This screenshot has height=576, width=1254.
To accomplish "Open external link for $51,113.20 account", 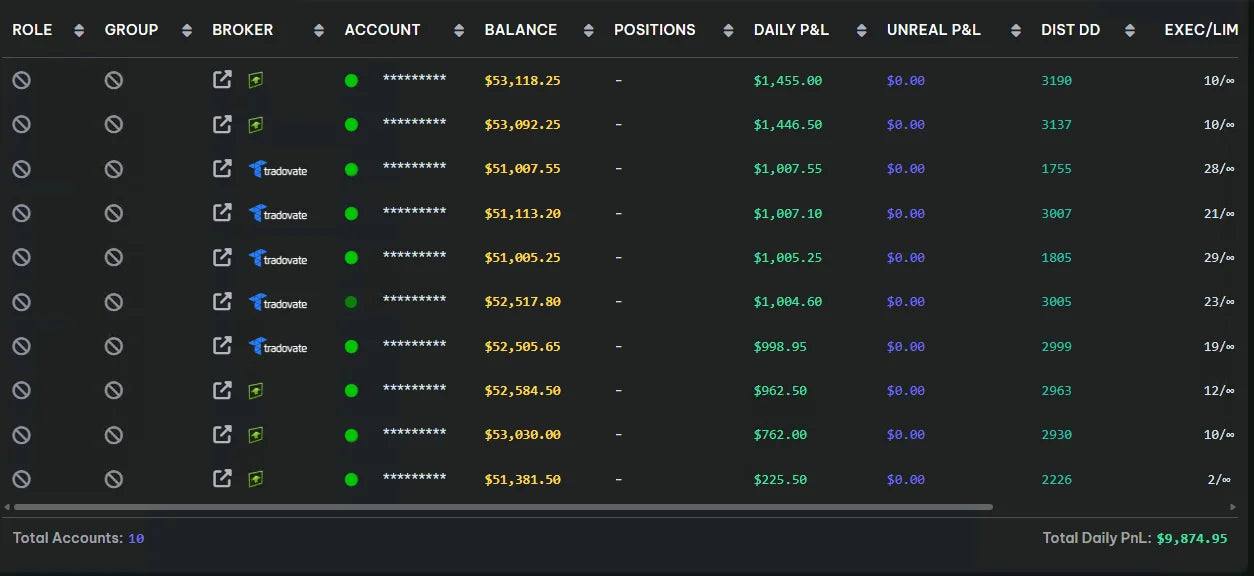I will (x=223, y=213).
